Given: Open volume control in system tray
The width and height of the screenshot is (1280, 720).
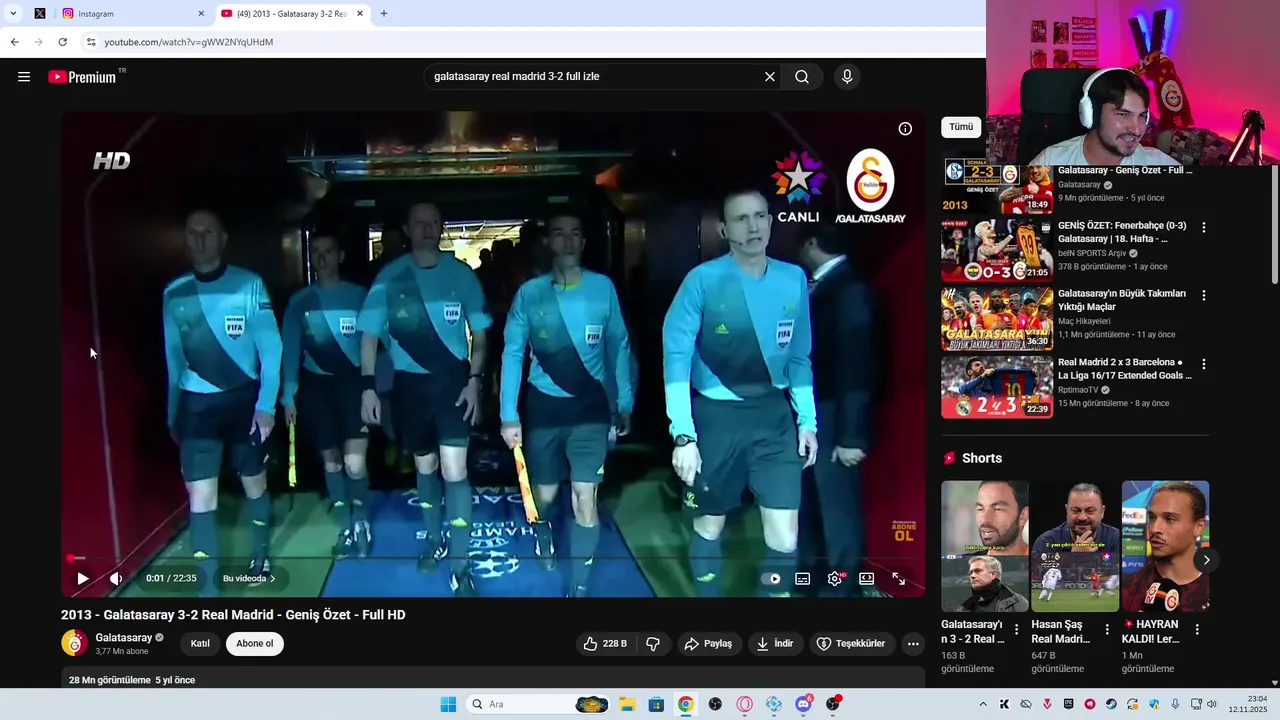Looking at the screenshot, I should pos(1211,704).
